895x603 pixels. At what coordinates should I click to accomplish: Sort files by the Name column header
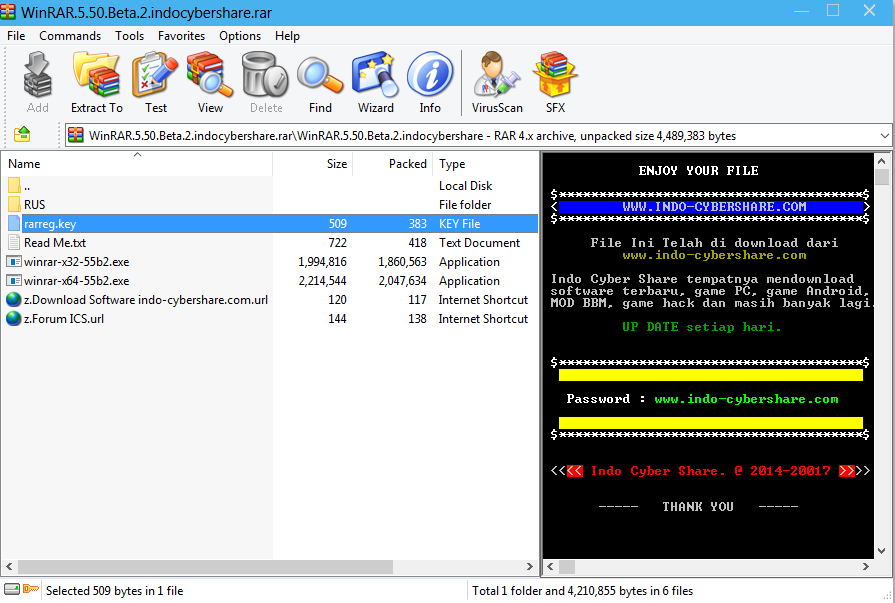click(x=137, y=164)
